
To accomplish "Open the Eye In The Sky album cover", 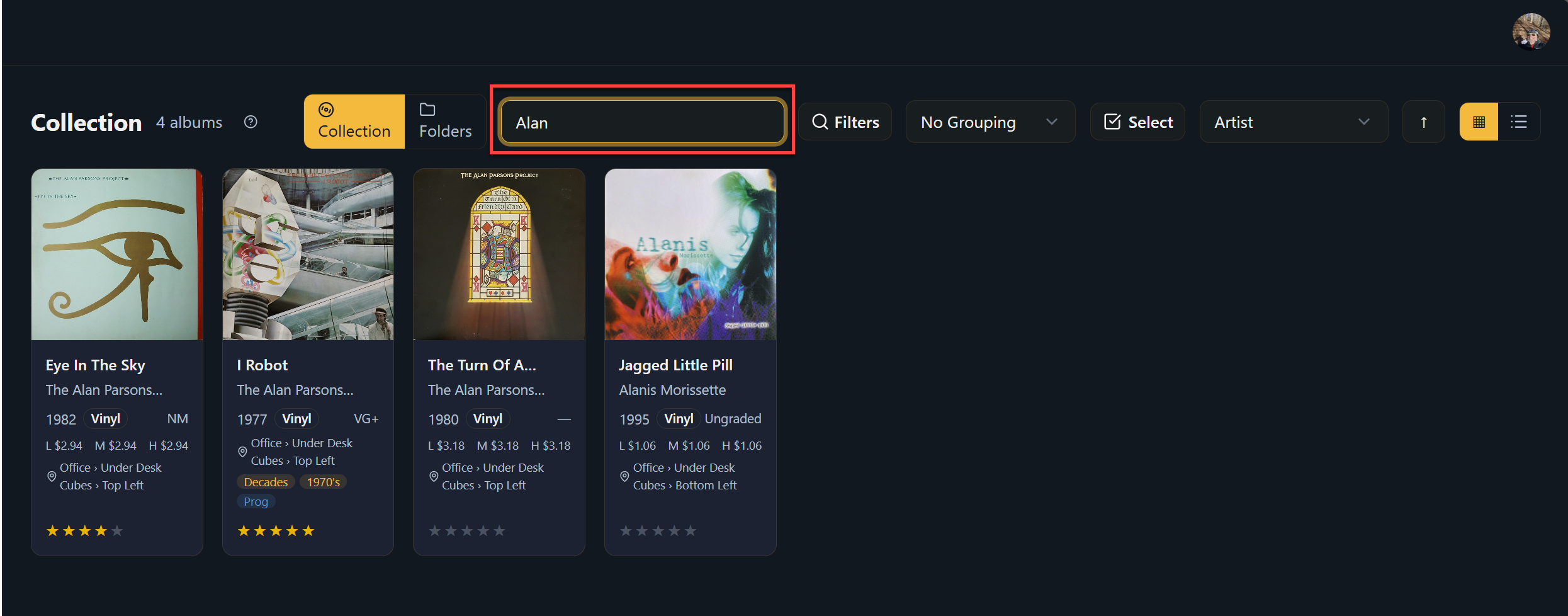I will 117,254.
